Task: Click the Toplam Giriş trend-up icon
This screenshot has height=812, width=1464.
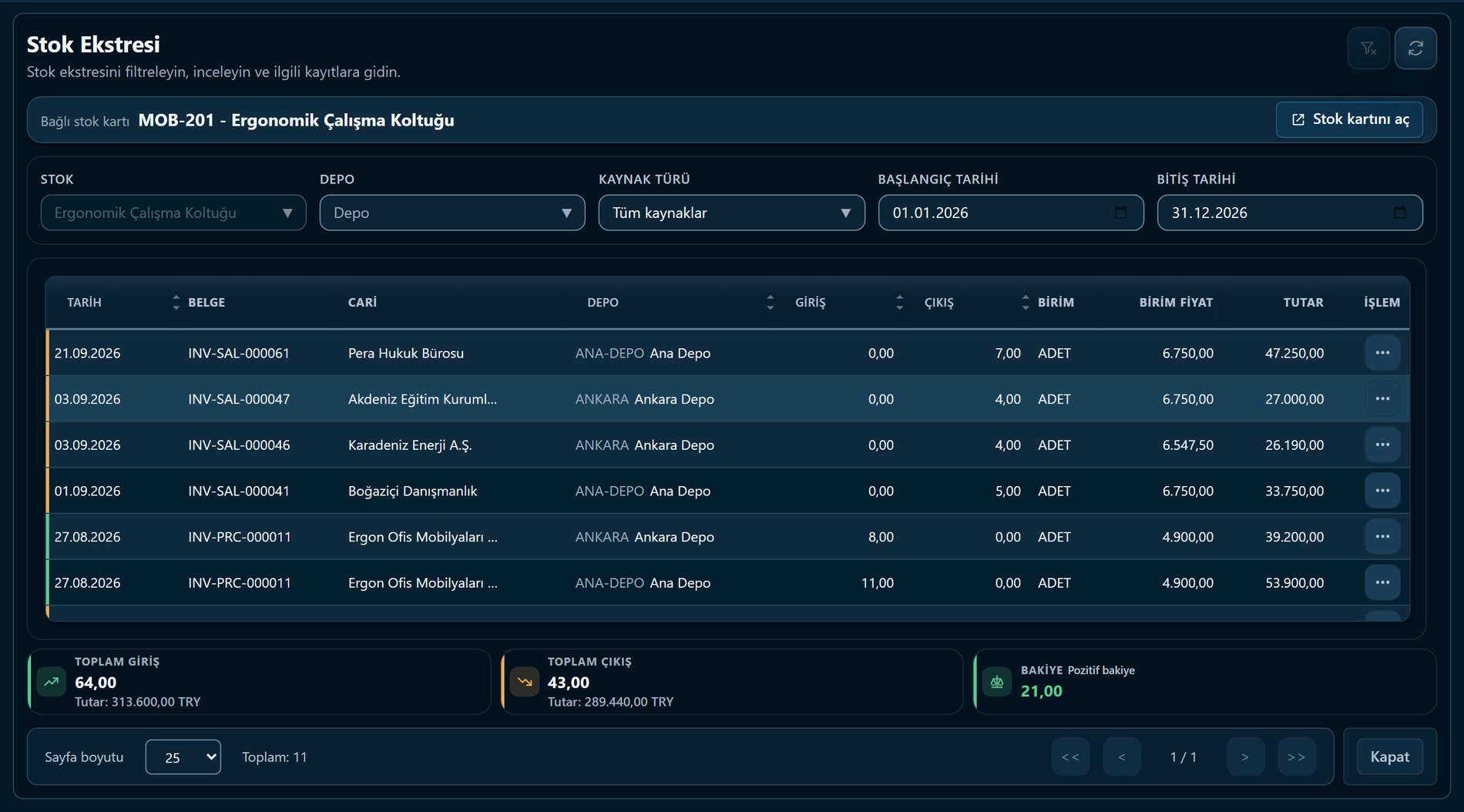Action: (x=52, y=682)
